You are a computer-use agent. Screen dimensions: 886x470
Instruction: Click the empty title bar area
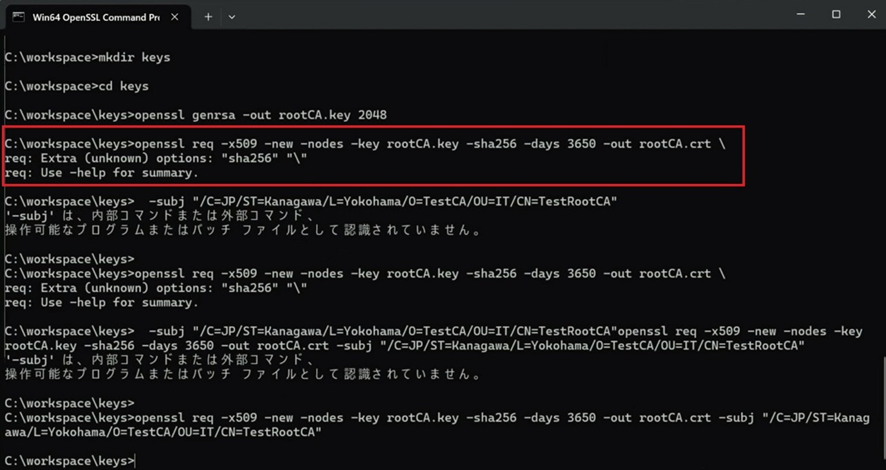(500, 15)
